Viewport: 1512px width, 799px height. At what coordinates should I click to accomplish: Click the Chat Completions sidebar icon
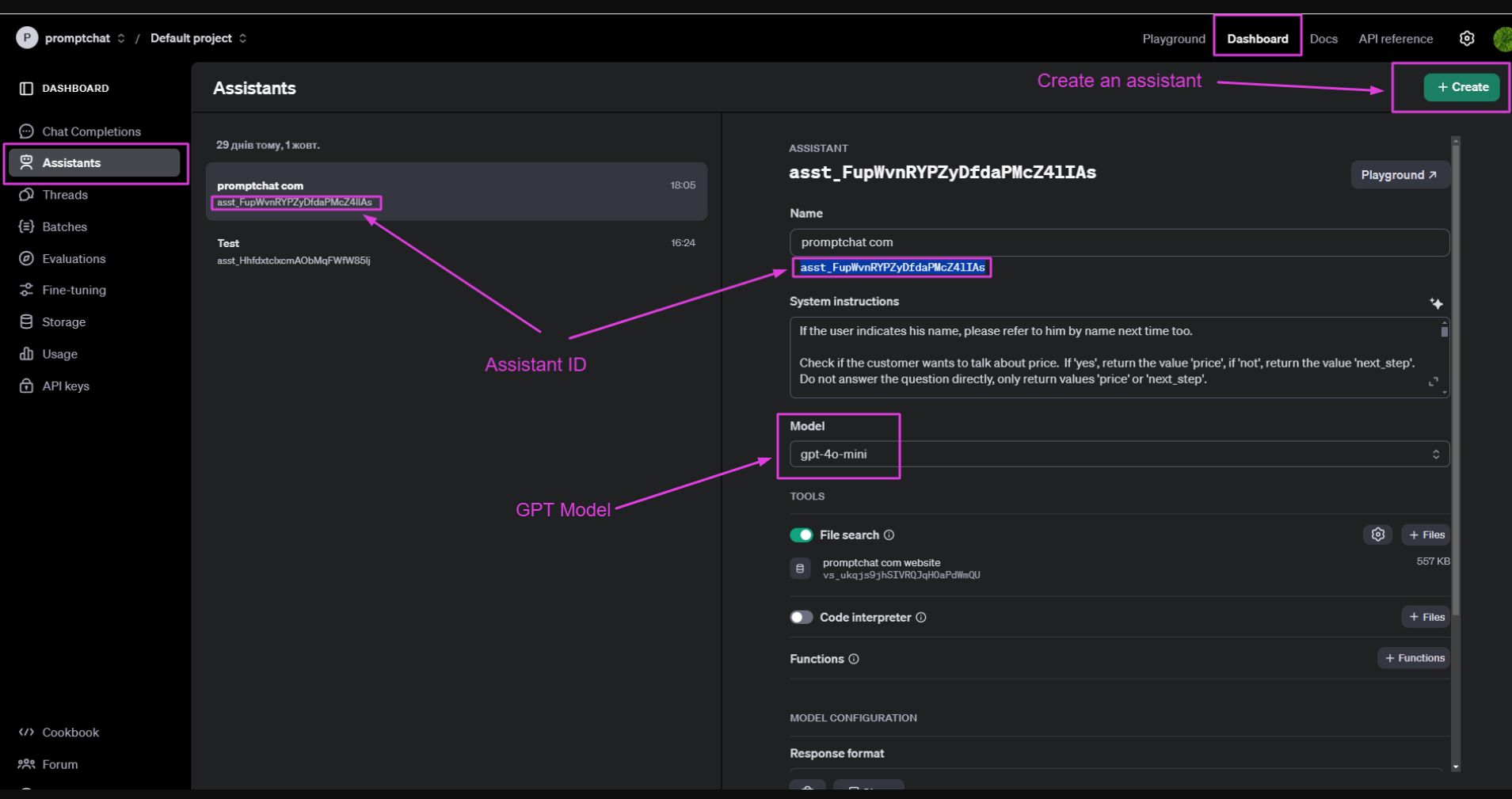point(26,131)
